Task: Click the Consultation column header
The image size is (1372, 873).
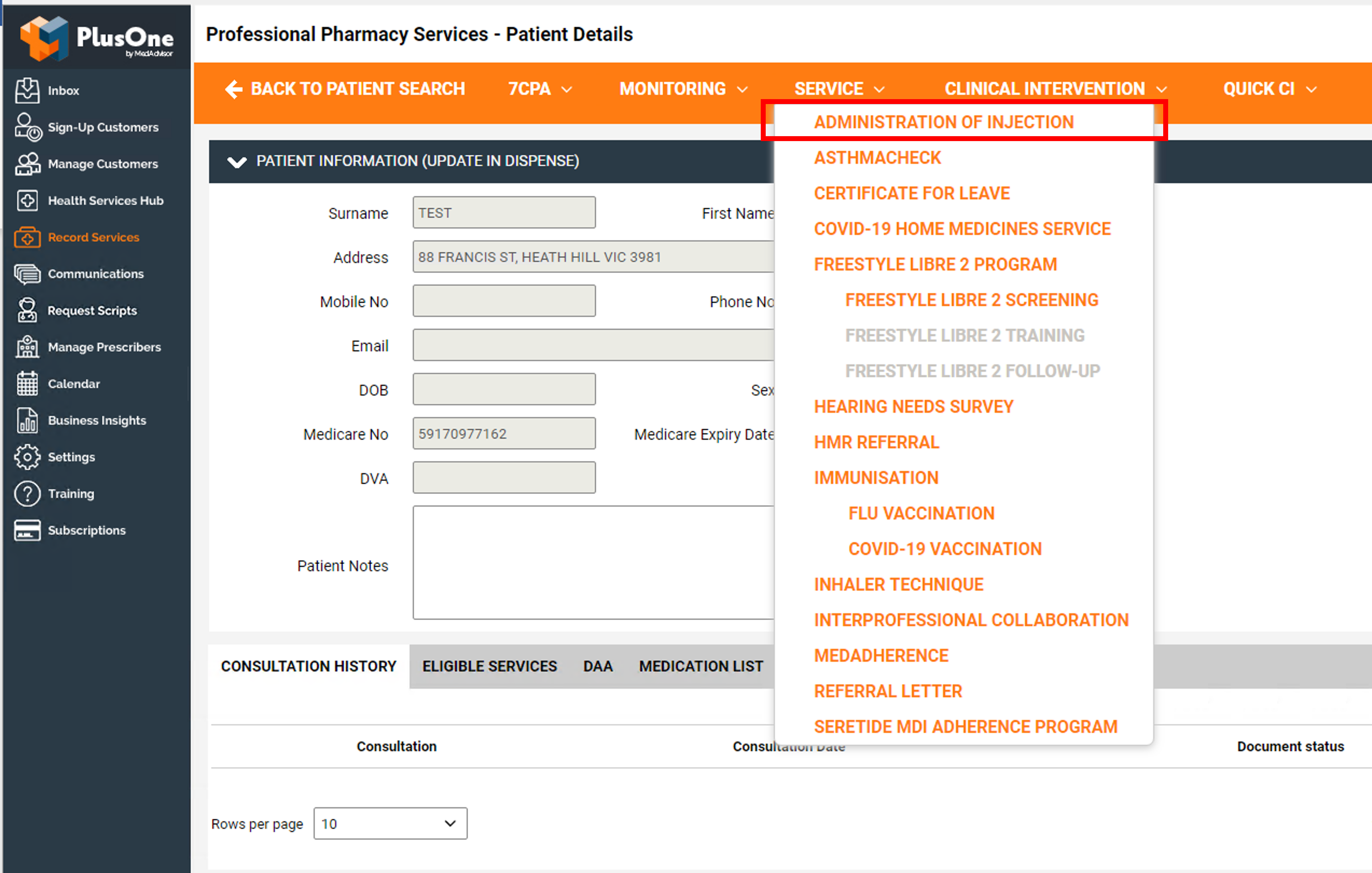Action: (396, 746)
